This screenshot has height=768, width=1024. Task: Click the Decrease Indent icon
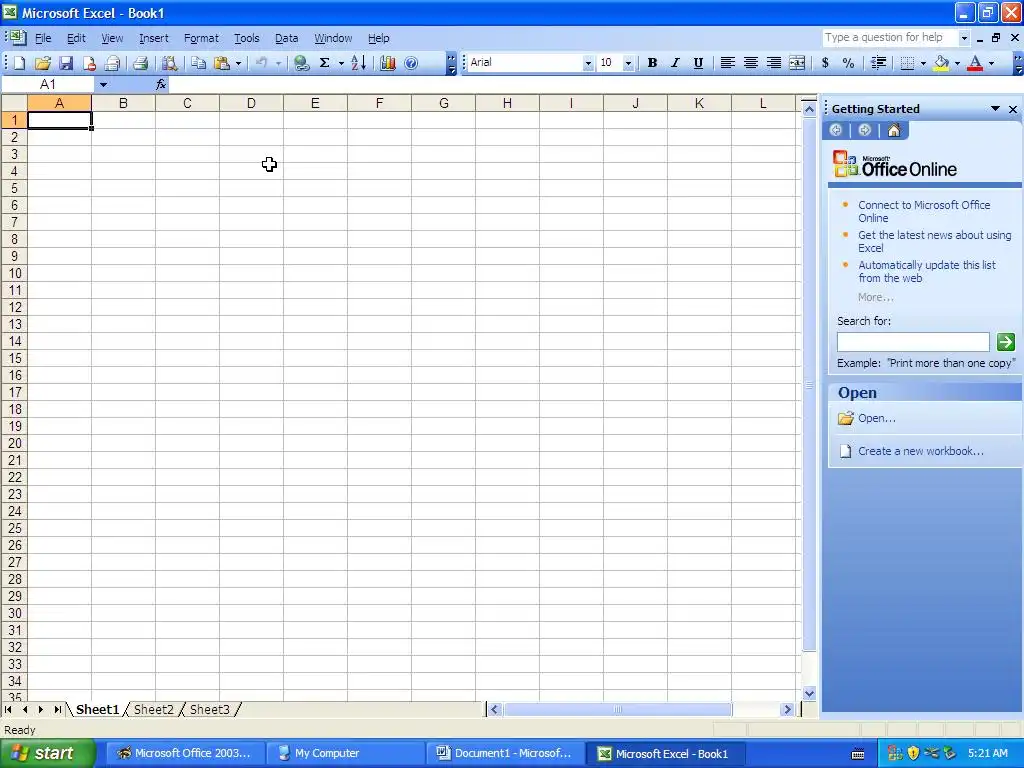[878, 63]
